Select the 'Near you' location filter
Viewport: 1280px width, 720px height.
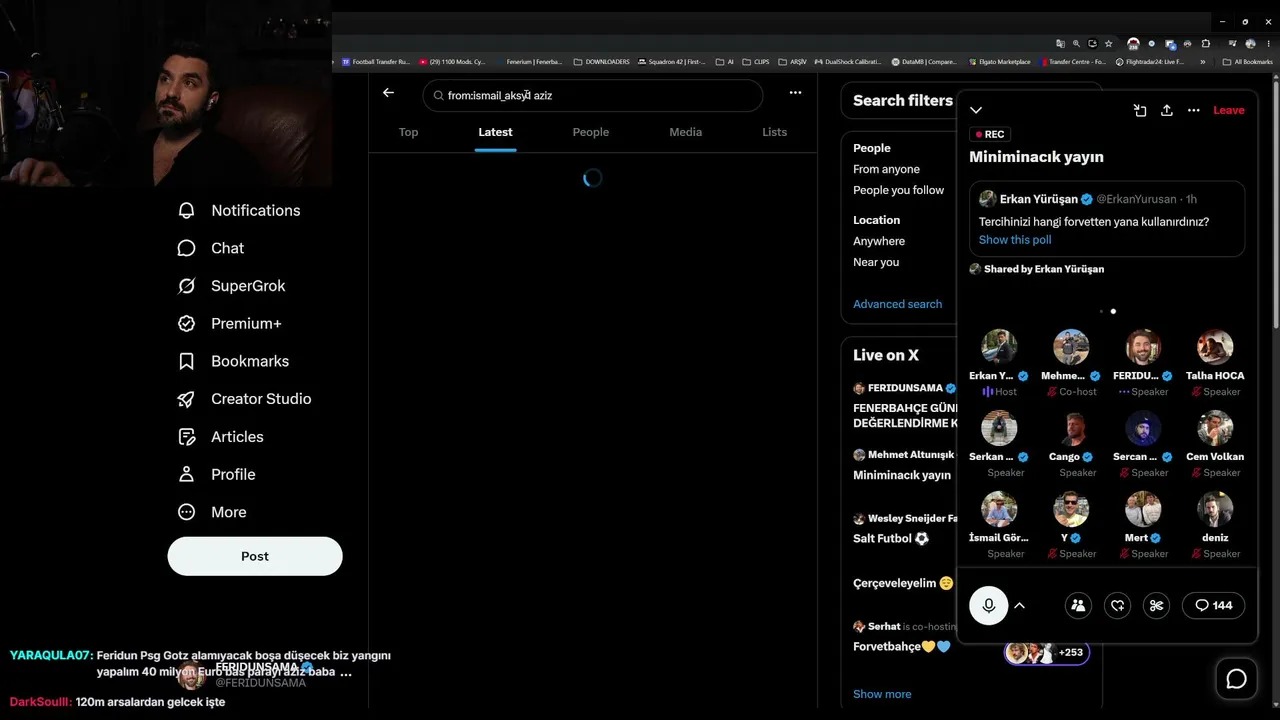pyautogui.click(x=876, y=262)
